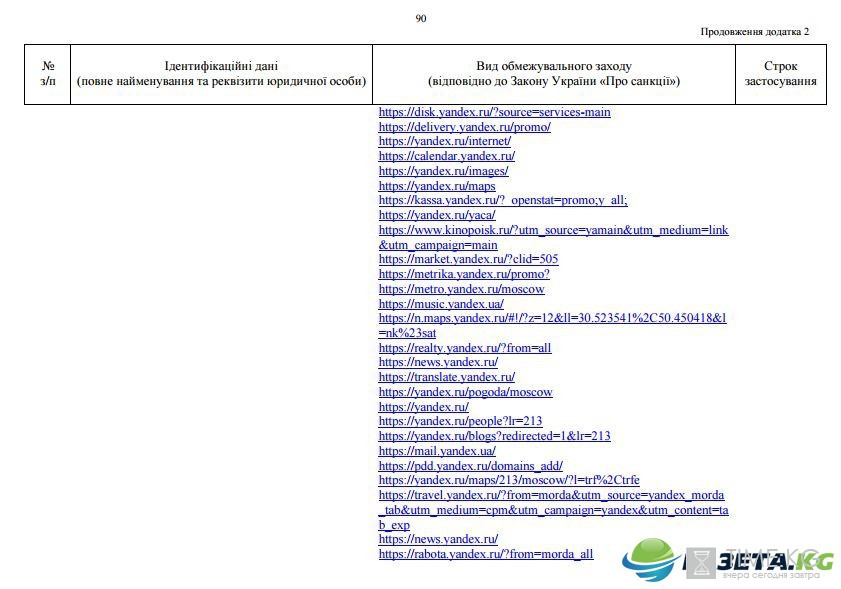Open the music.yandex.ua link
841x589 pixels.
point(441,304)
